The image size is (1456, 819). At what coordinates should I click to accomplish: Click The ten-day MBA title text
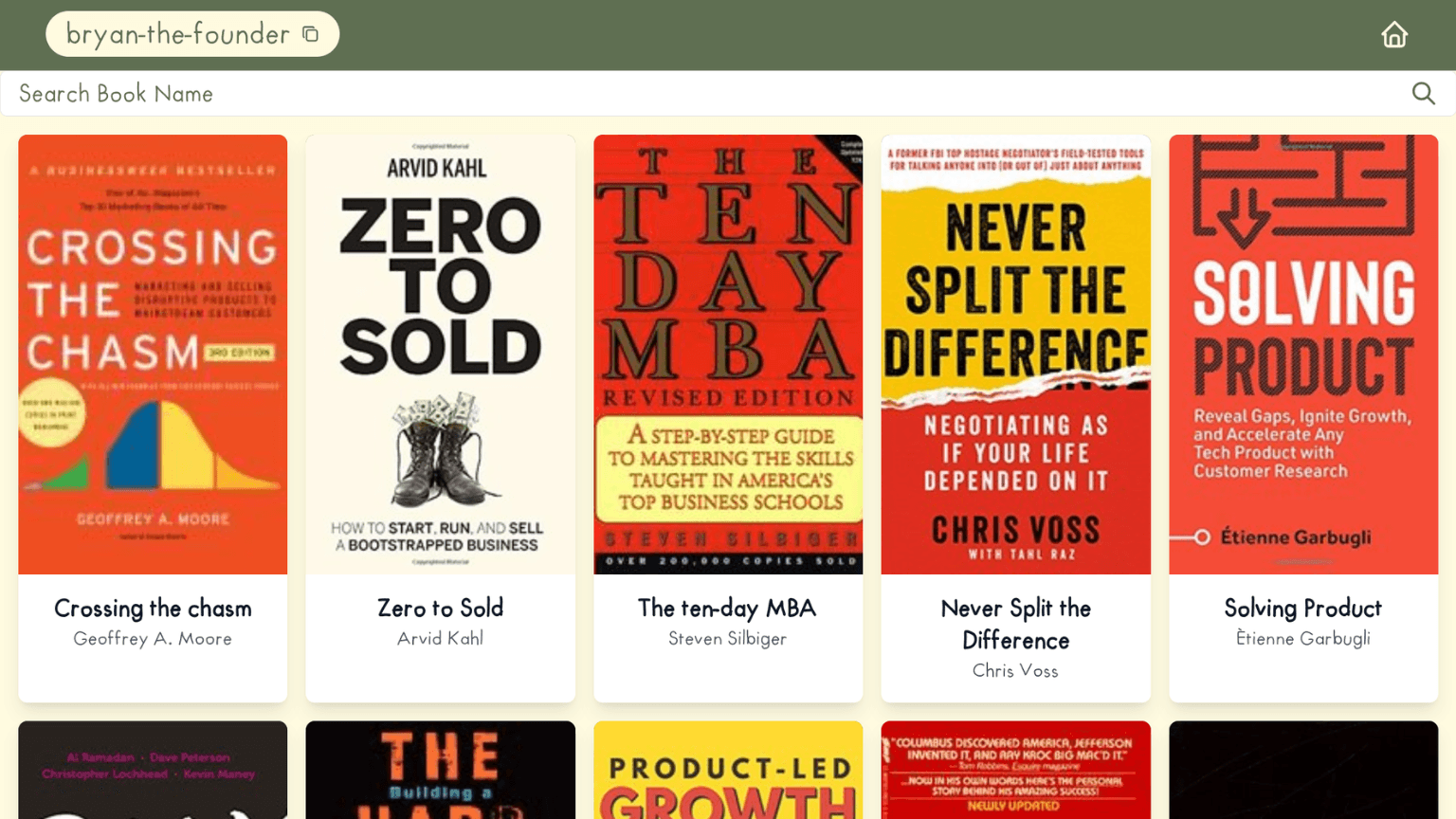click(728, 608)
